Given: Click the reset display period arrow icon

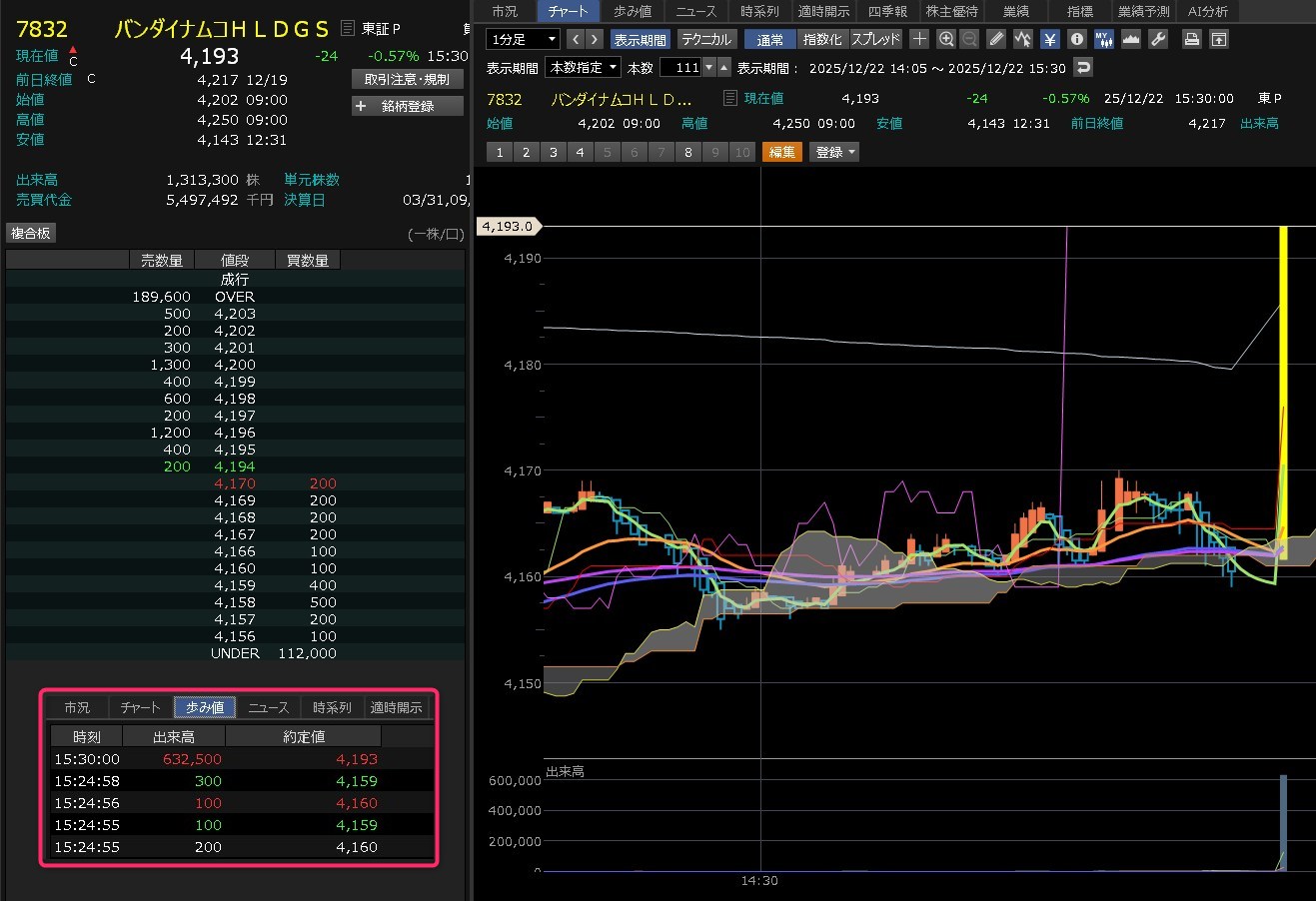Looking at the screenshot, I should pos(1083,67).
